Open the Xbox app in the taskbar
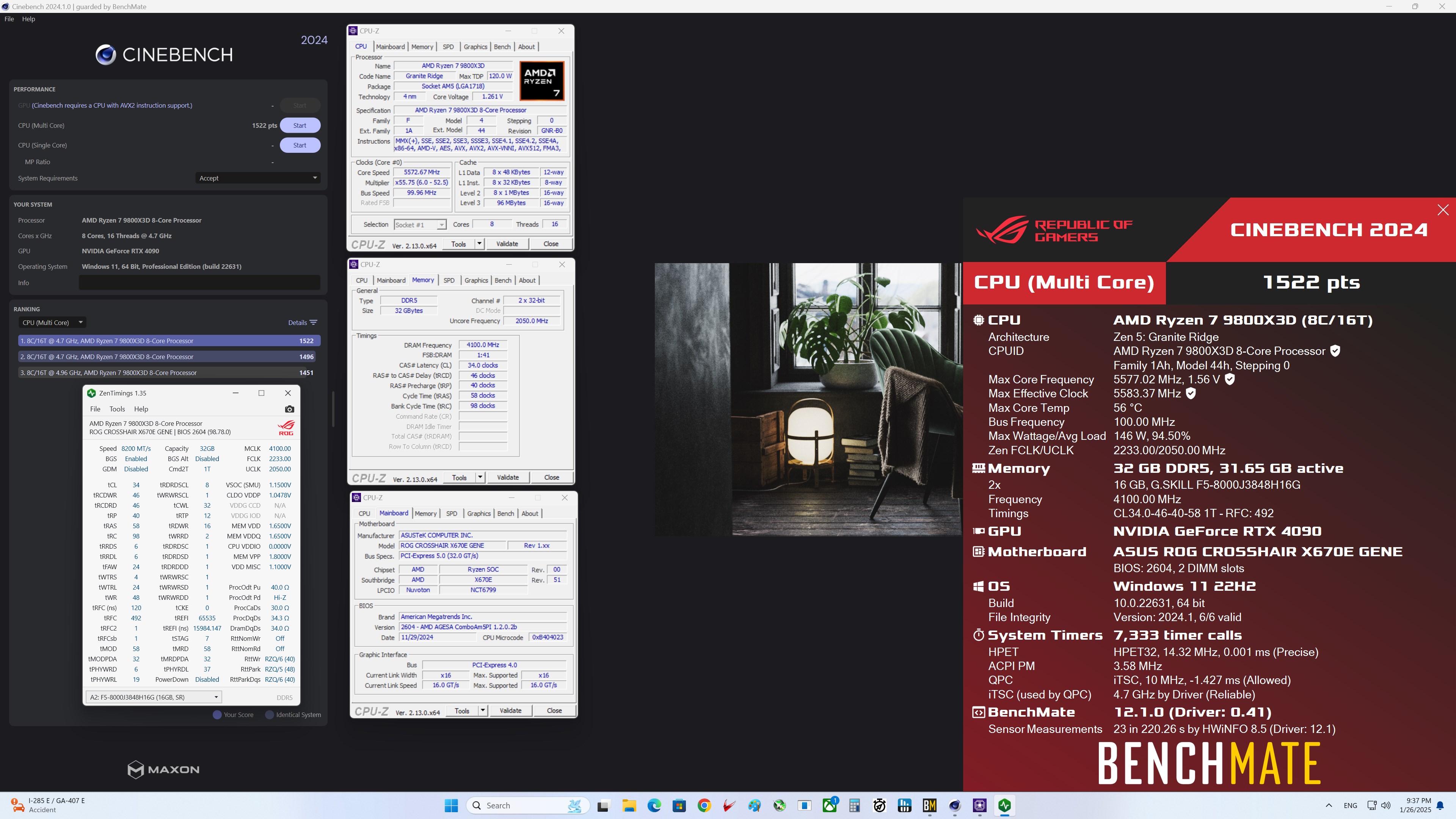Image resolution: width=1456 pixels, height=819 pixels. pyautogui.click(x=830, y=805)
